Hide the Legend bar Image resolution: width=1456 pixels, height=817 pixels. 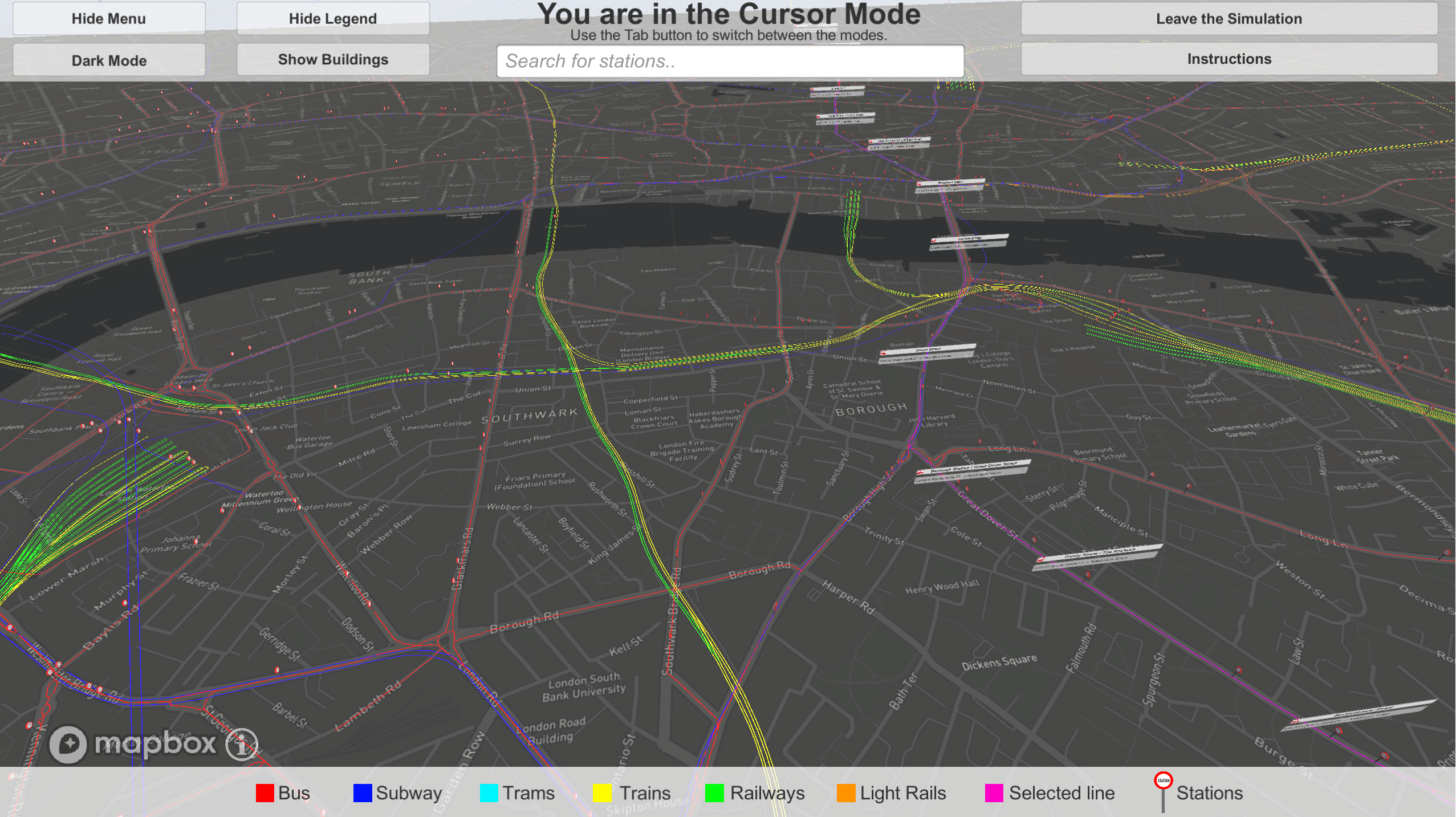[x=333, y=18]
